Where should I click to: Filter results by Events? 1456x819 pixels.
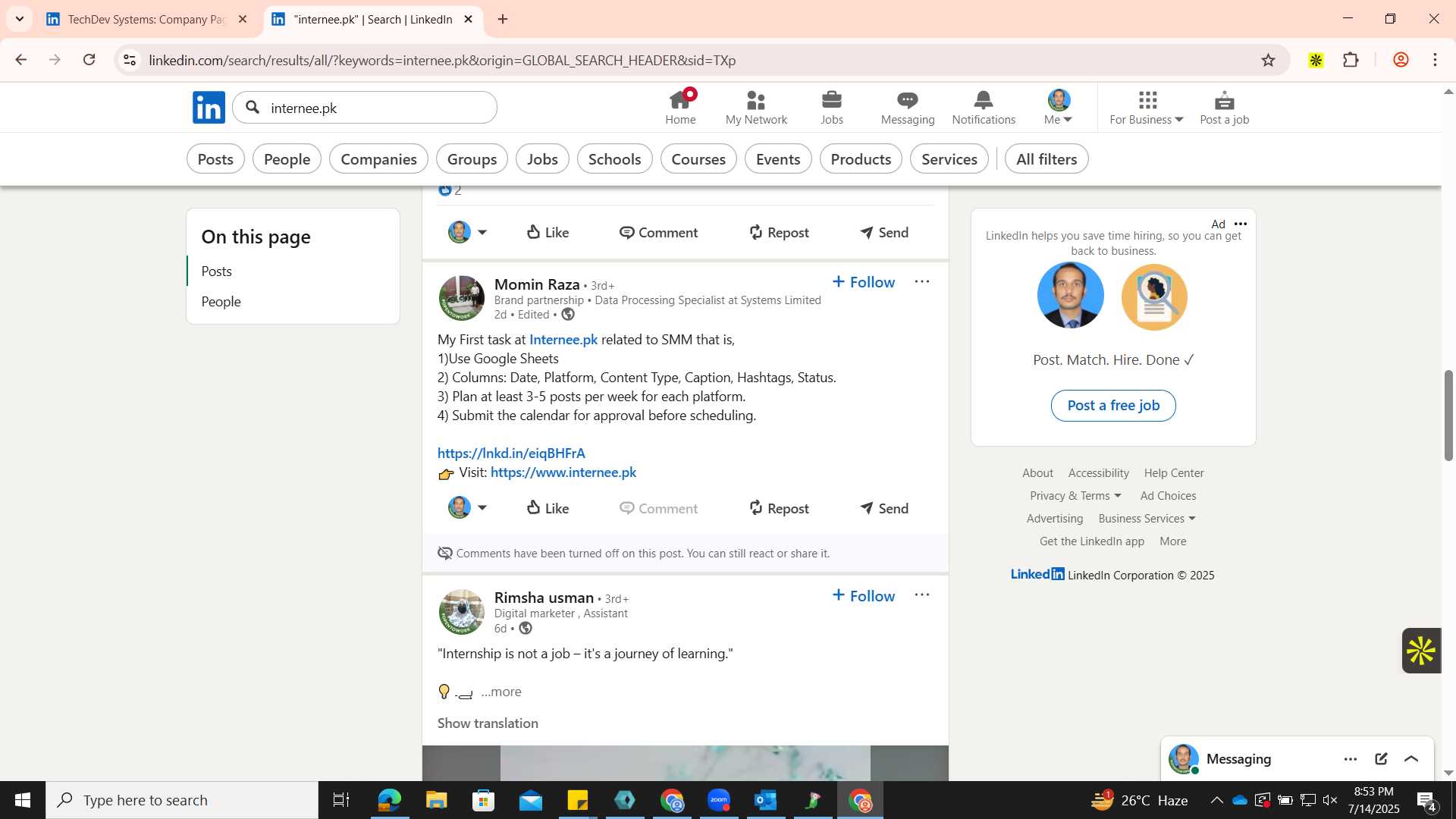(x=778, y=159)
